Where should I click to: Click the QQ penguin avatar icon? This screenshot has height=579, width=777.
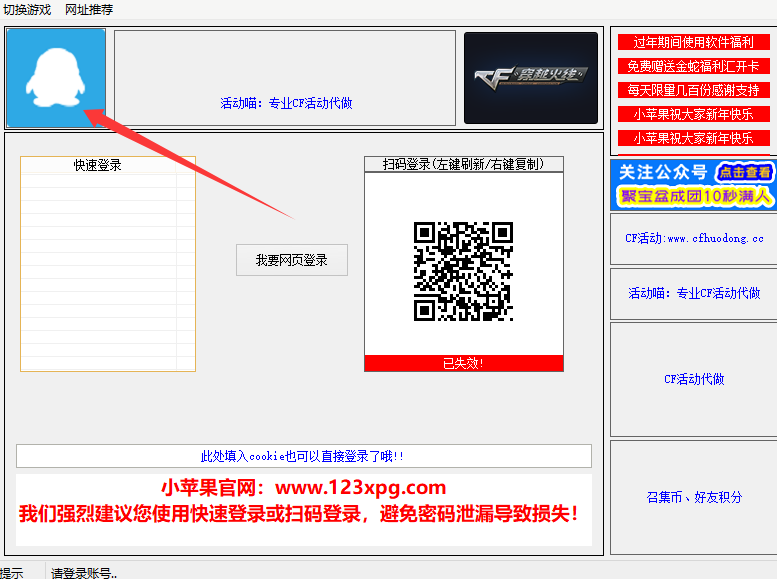56,77
